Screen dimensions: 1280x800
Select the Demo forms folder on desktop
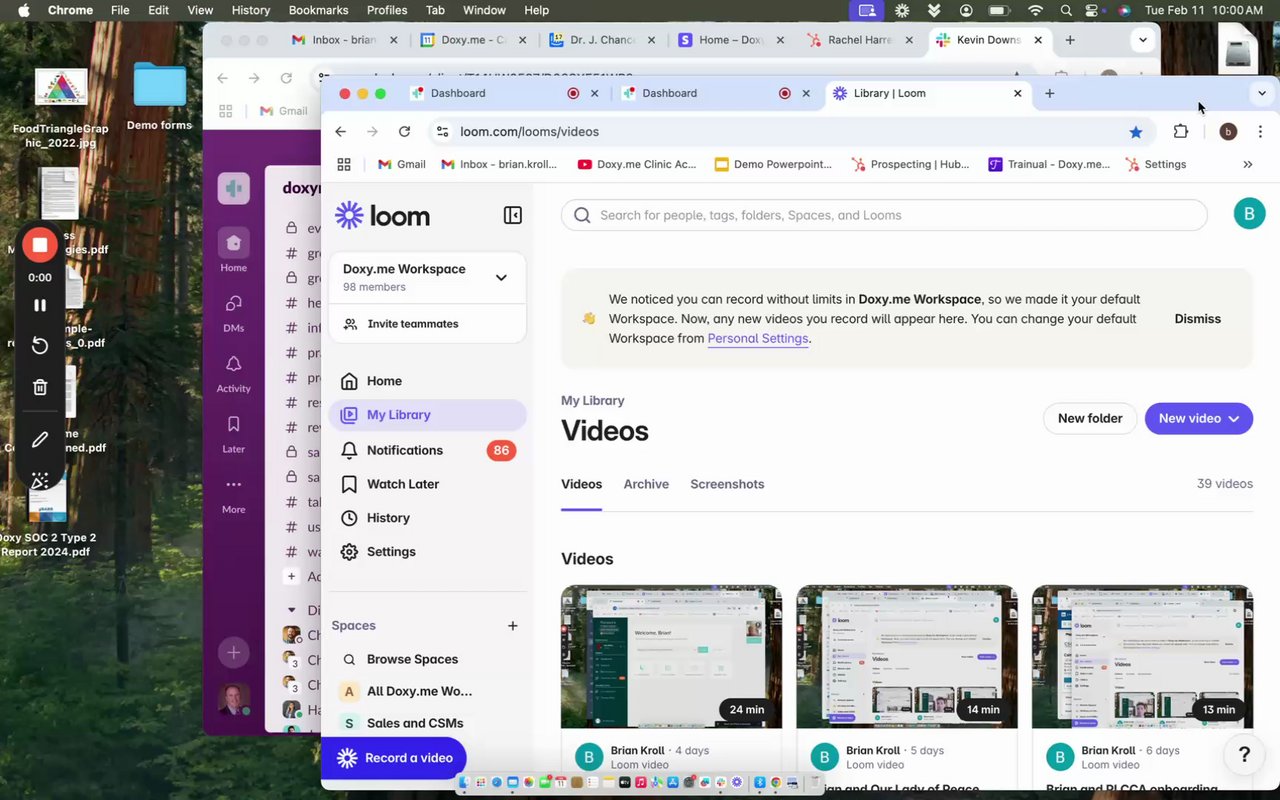(159, 98)
